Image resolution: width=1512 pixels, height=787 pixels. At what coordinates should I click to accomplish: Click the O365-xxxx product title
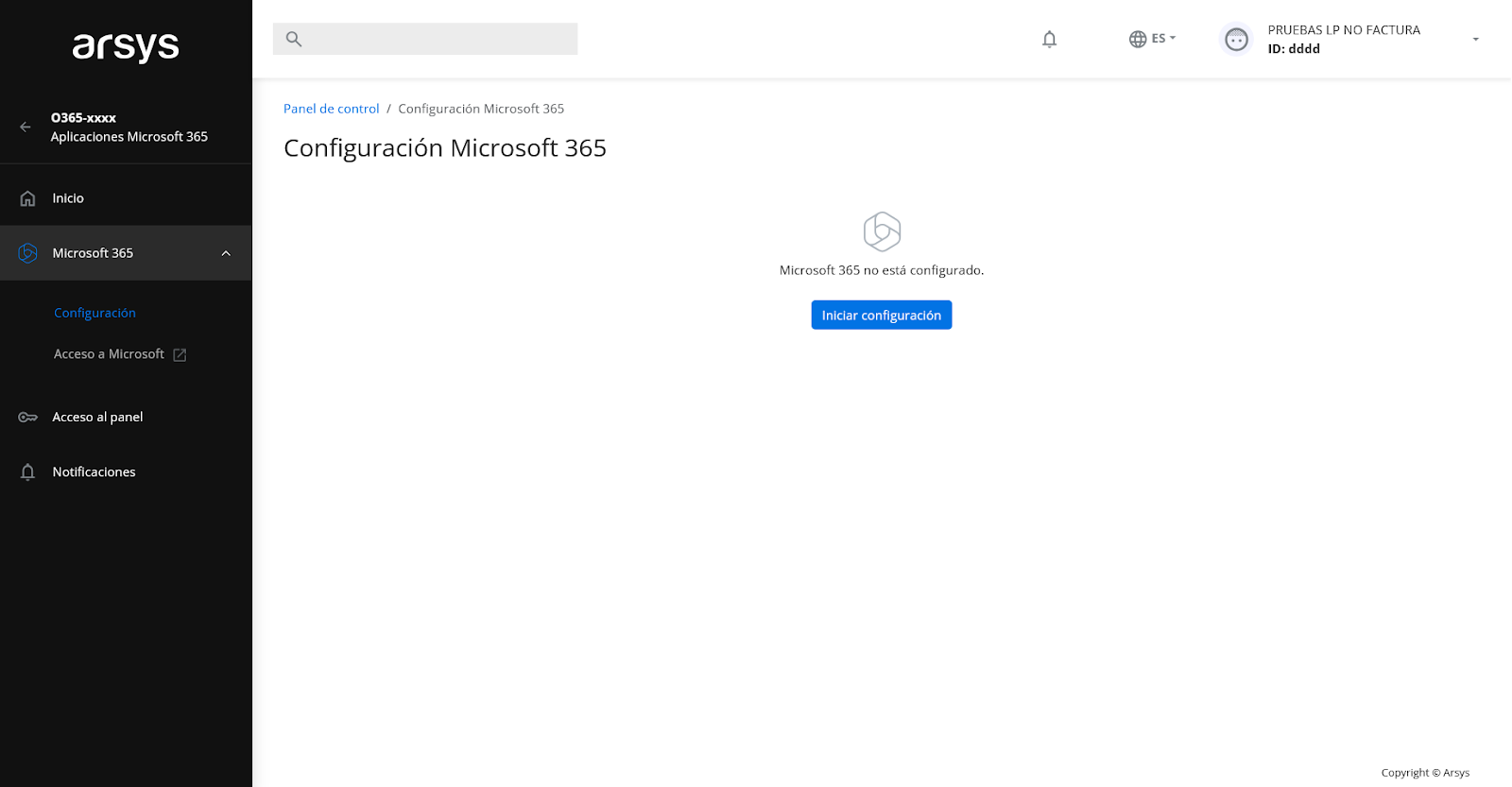pyautogui.click(x=83, y=118)
